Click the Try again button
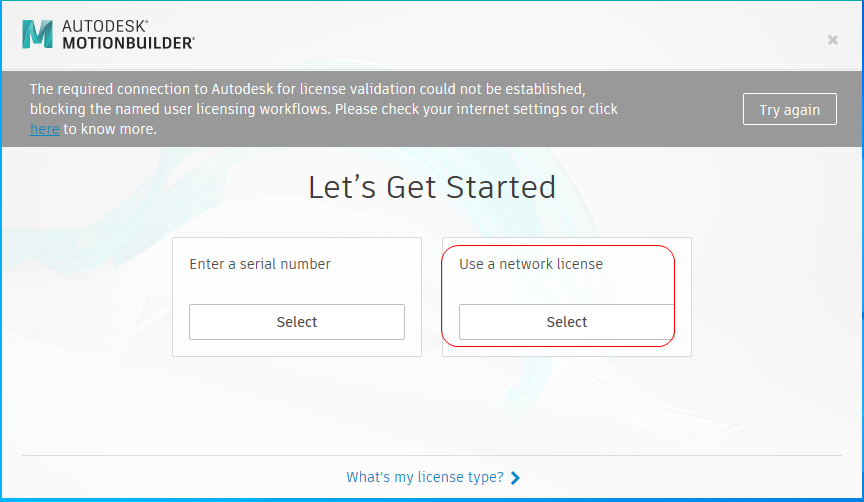Image resolution: width=864 pixels, height=502 pixels. click(790, 109)
